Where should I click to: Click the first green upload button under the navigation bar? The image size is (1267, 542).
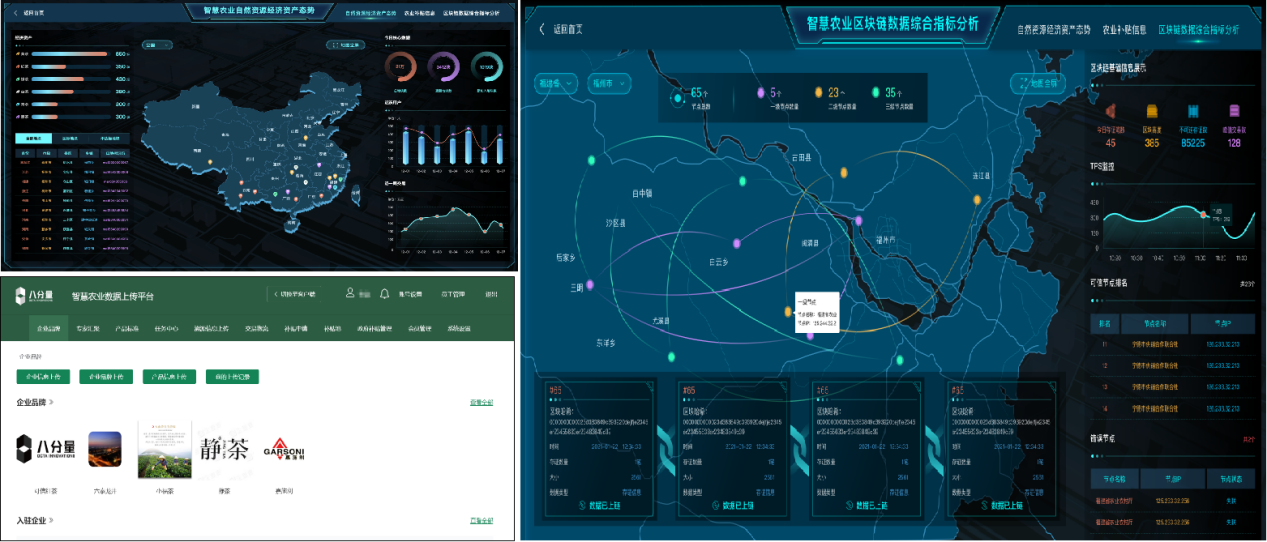(43, 377)
